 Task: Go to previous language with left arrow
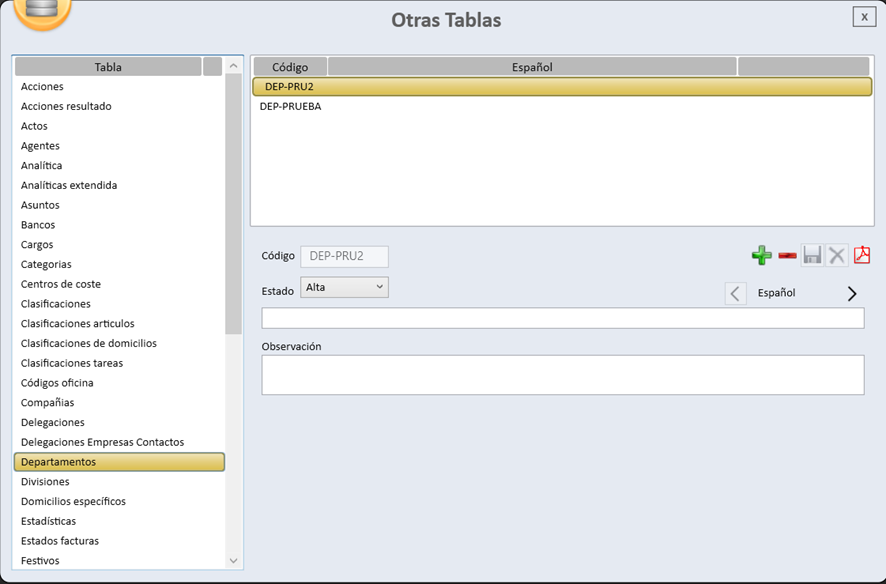pyautogui.click(x=735, y=294)
